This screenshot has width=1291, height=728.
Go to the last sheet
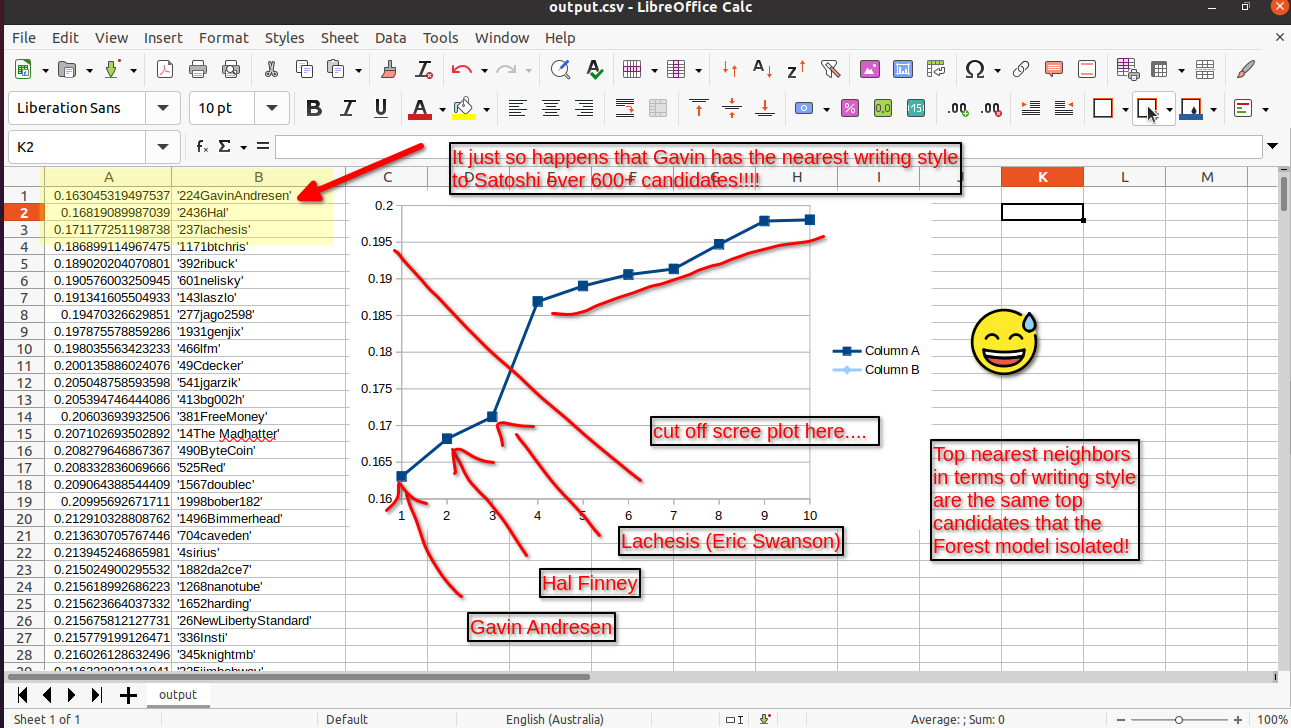96,695
